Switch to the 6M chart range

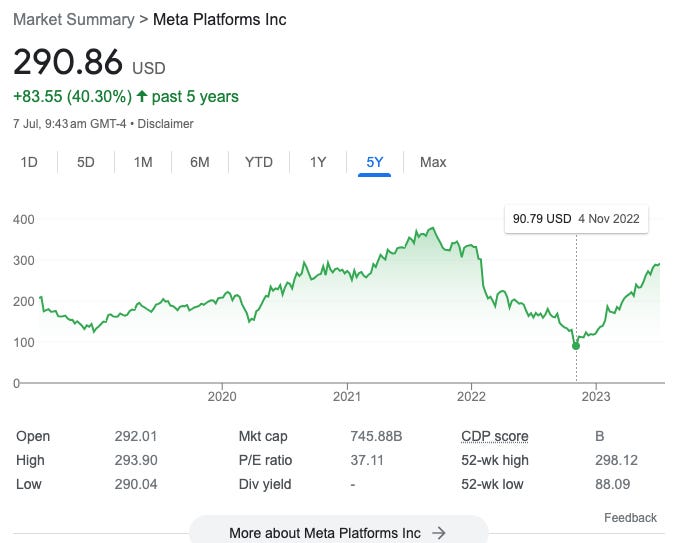(199, 162)
